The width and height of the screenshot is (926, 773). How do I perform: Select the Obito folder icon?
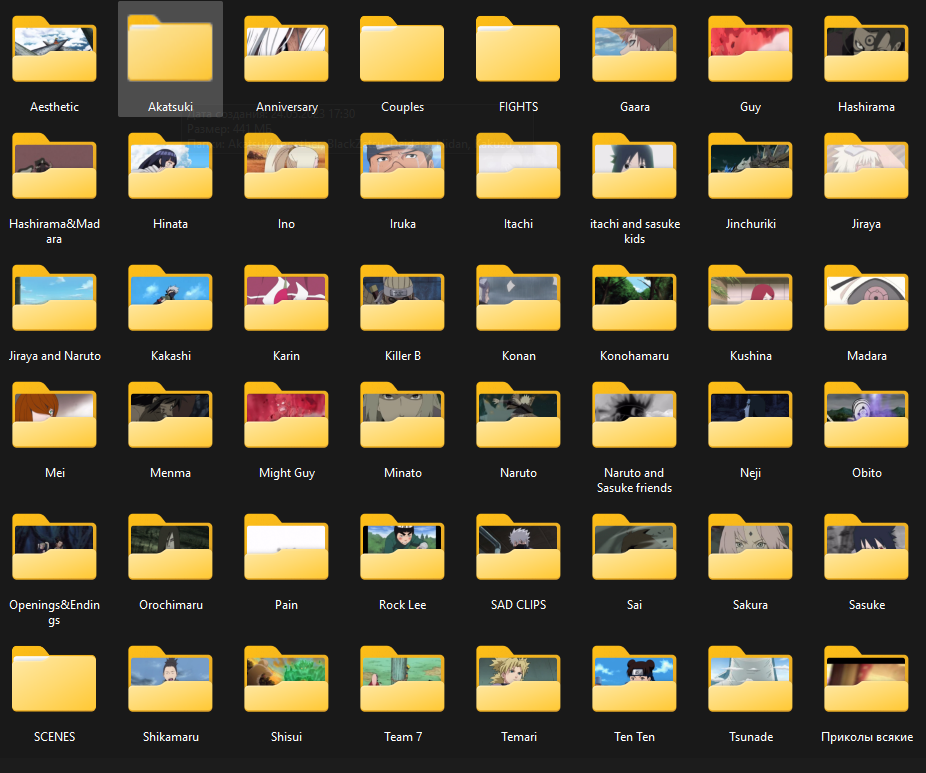[866, 415]
